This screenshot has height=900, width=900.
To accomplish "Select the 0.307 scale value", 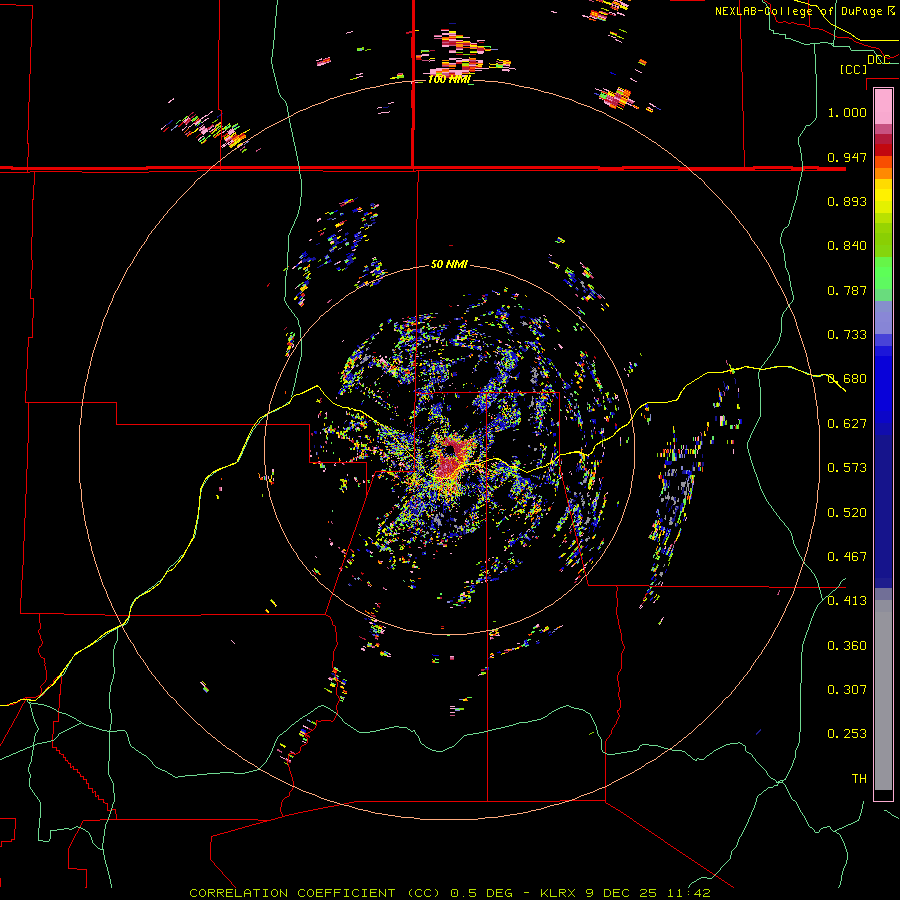I will pyautogui.click(x=847, y=690).
